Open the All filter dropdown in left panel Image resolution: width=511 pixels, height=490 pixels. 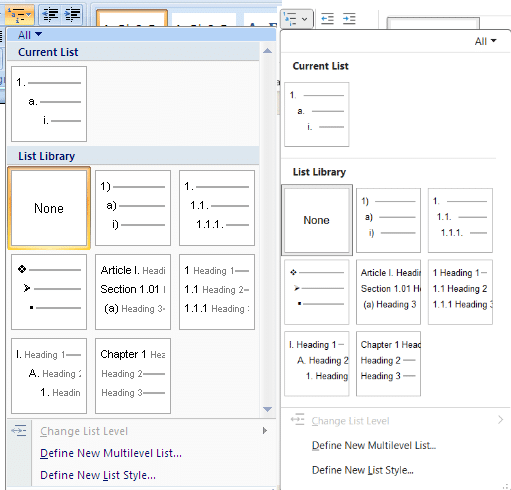[30, 35]
